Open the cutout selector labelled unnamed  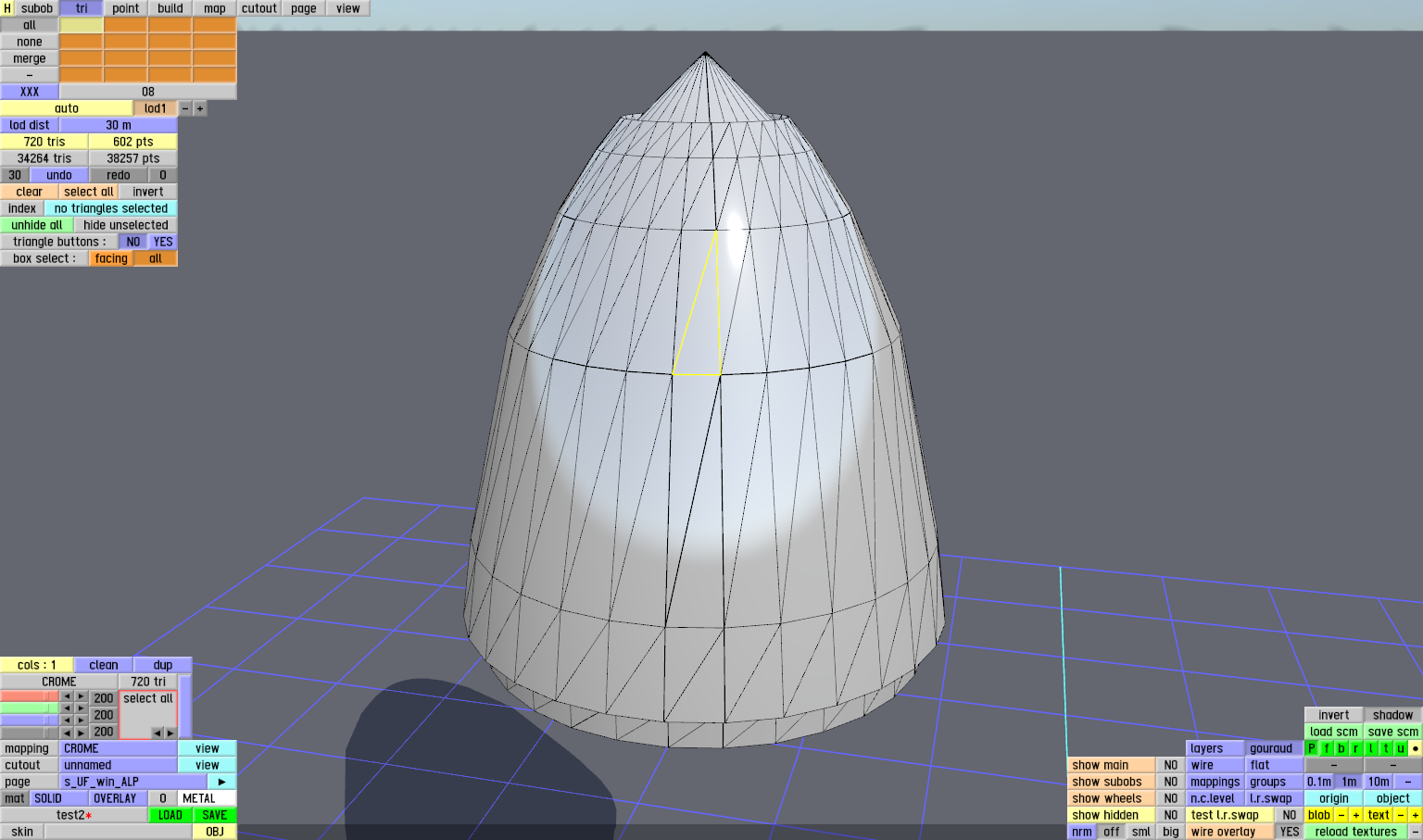(119, 765)
